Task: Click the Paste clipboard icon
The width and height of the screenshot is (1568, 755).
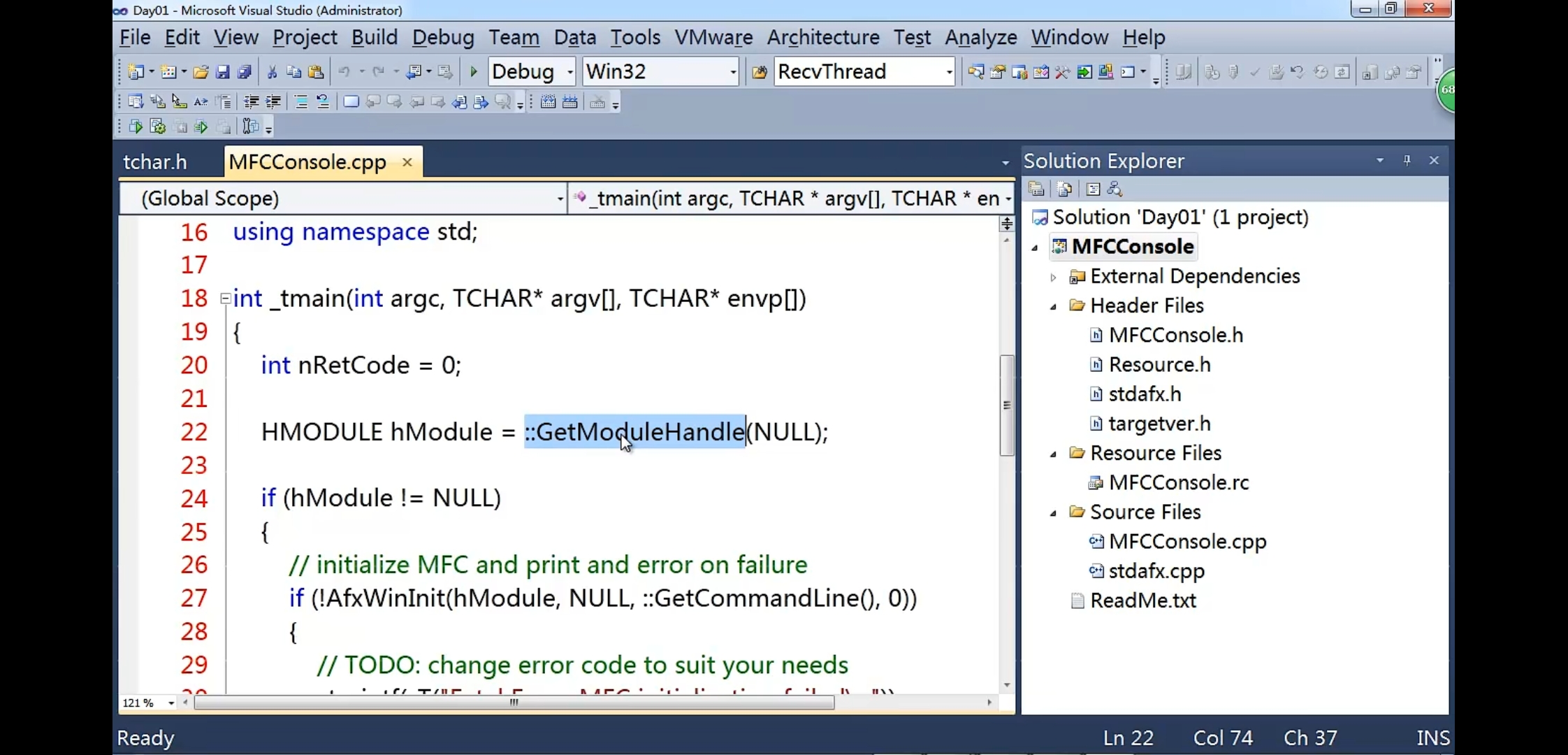Action: coord(316,72)
